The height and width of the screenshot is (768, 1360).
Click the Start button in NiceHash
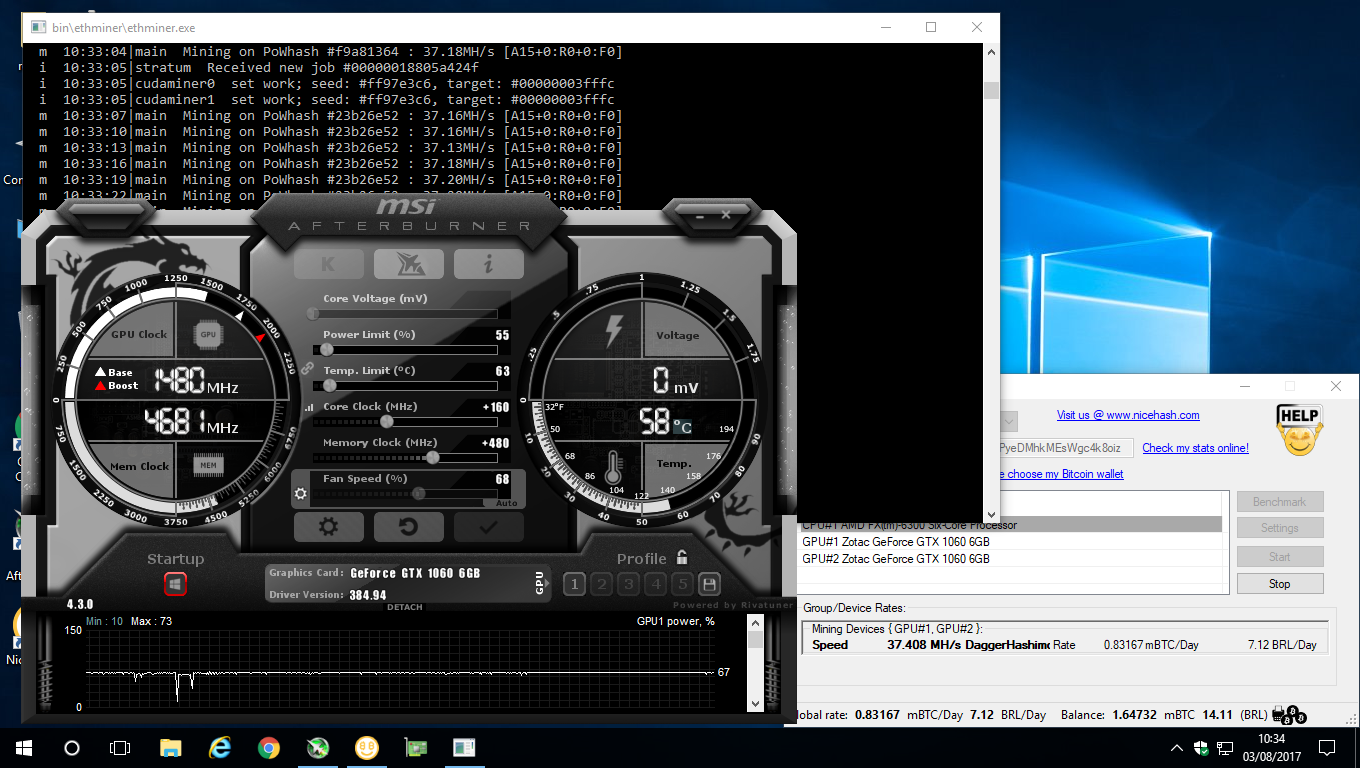click(1280, 557)
